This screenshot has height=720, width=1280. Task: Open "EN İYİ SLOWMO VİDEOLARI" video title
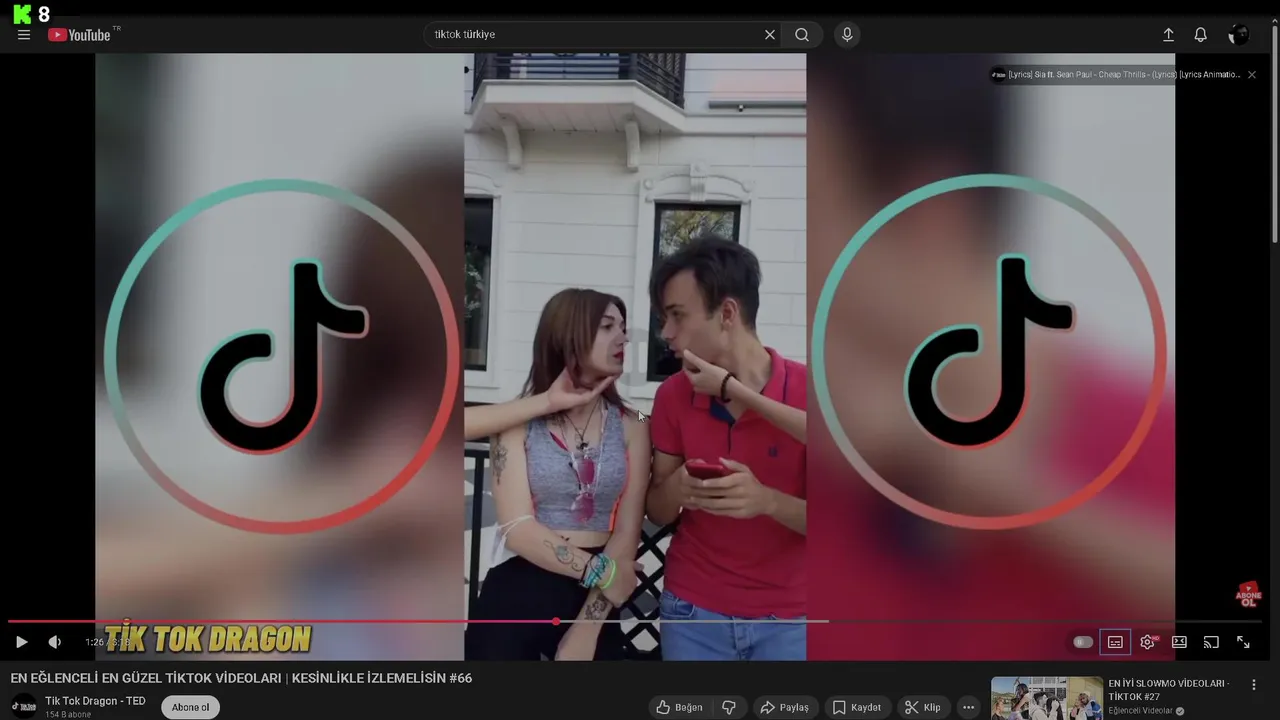[x=1168, y=689]
